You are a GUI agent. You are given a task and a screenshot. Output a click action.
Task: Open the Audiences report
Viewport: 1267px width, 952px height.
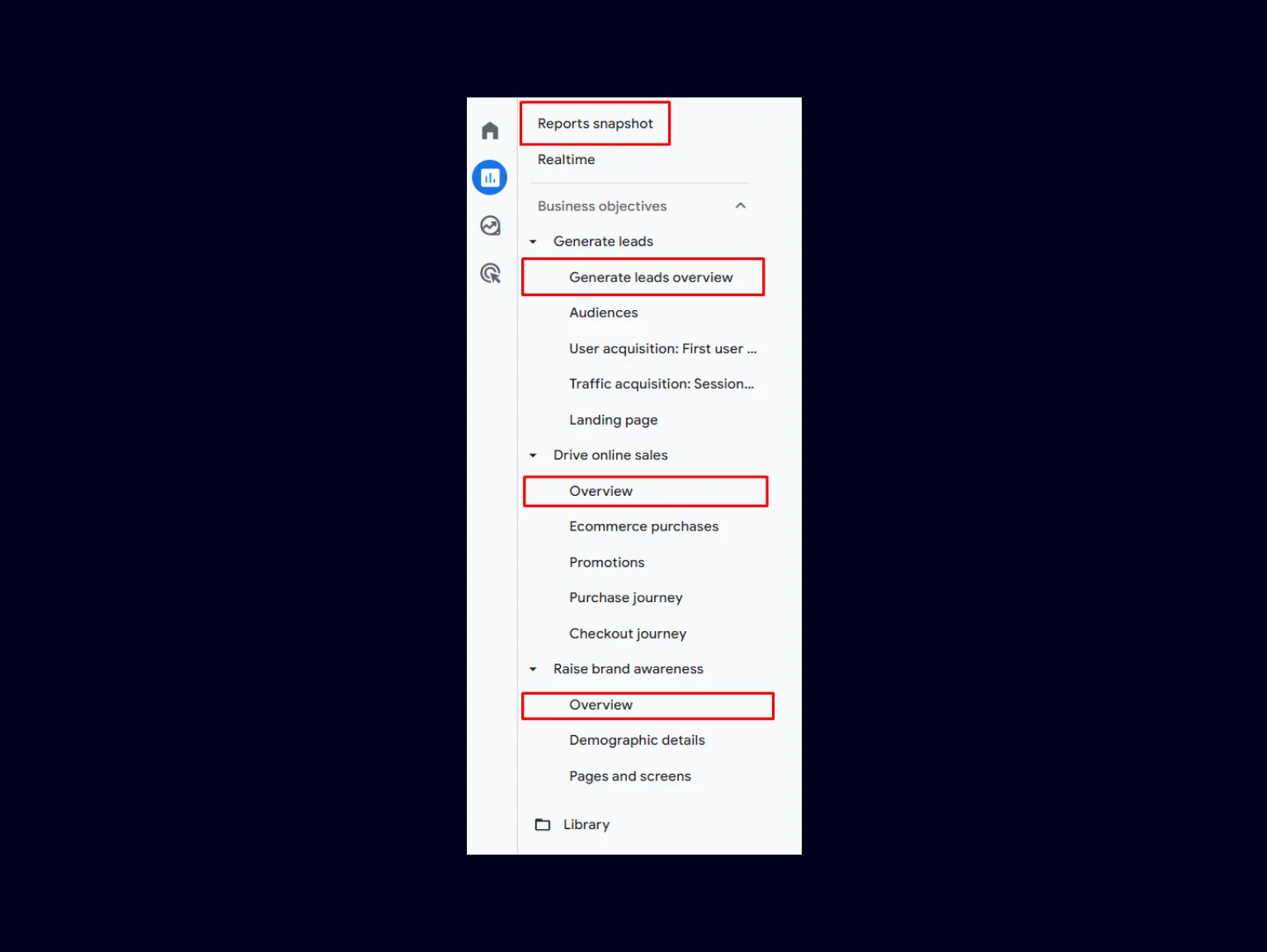pos(603,313)
